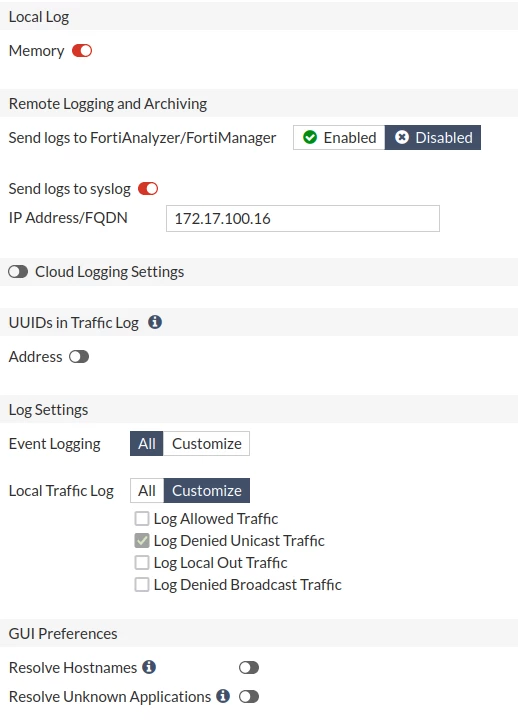The height and width of the screenshot is (726, 518).
Task: Click the IP Address/FQDN input field
Action: pos(303,219)
